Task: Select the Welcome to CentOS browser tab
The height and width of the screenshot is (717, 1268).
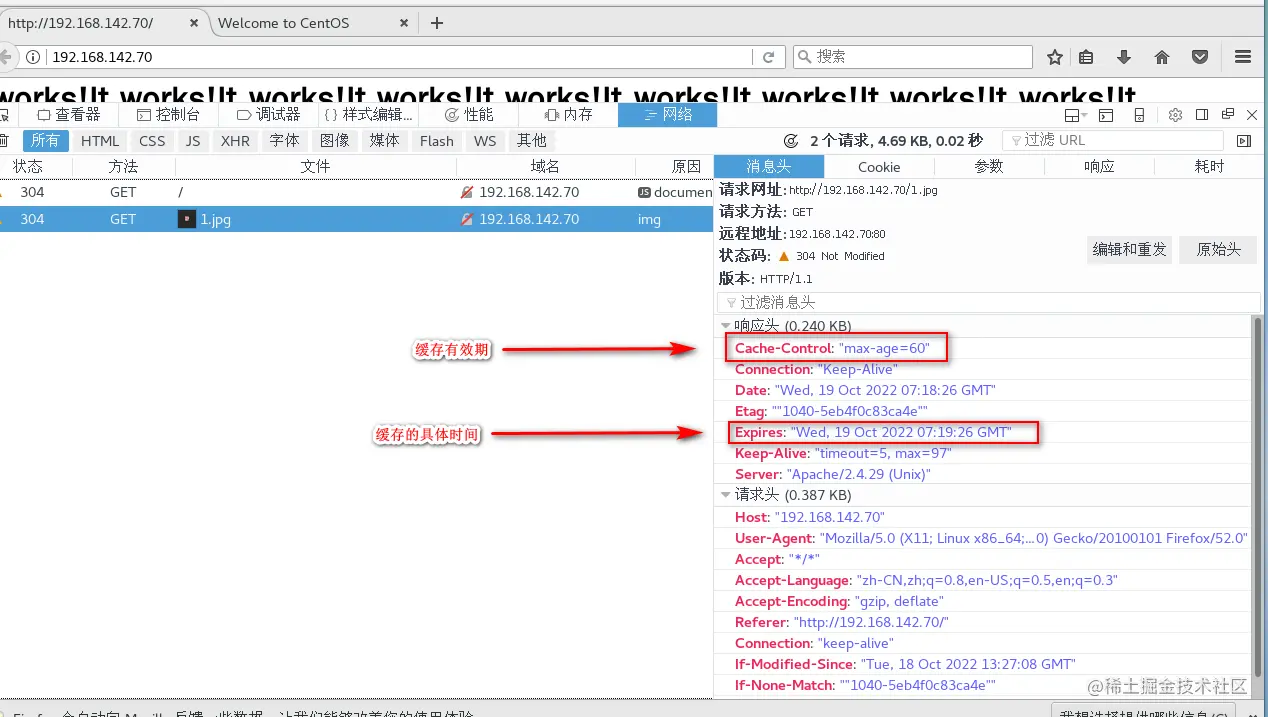Action: point(314,23)
